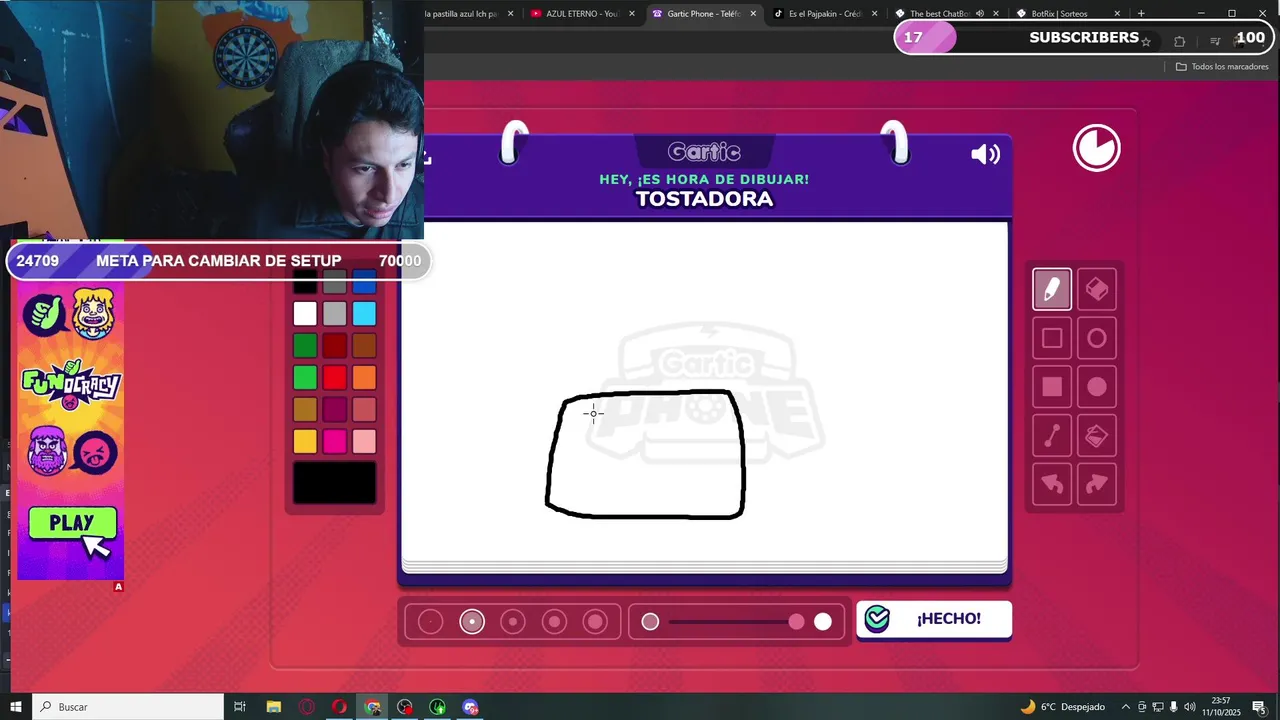Open the taskbar clock showing 23:57
This screenshot has width=1280, height=720.
click(1220, 707)
